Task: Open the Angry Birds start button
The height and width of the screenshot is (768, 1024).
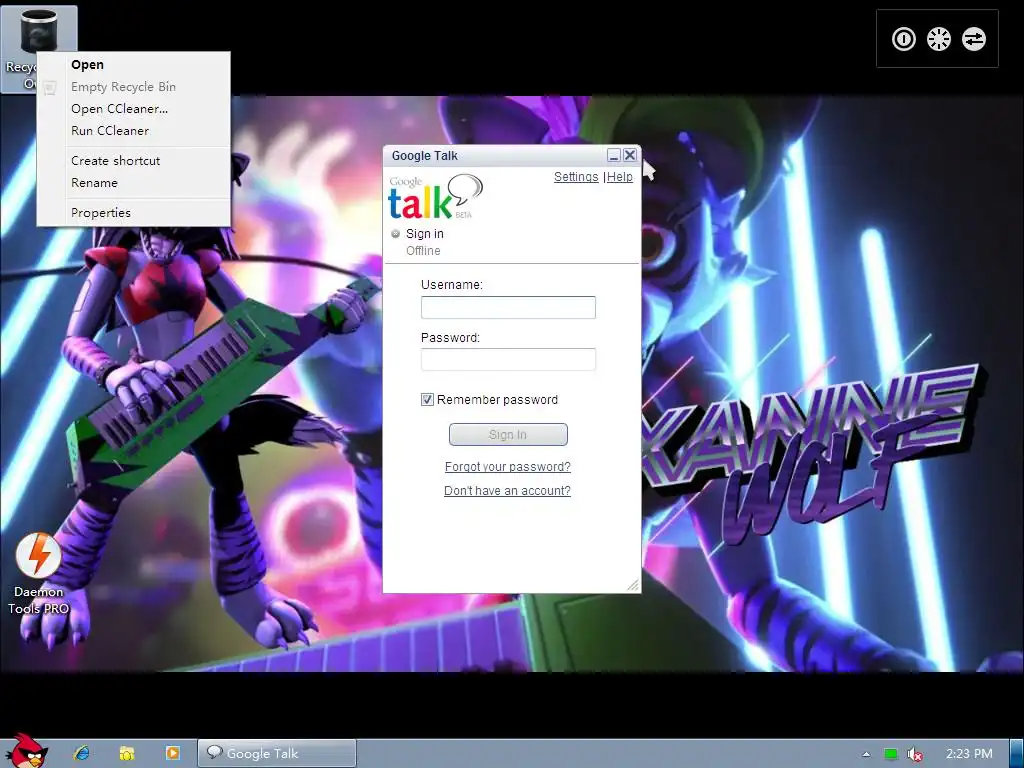Action: point(25,751)
